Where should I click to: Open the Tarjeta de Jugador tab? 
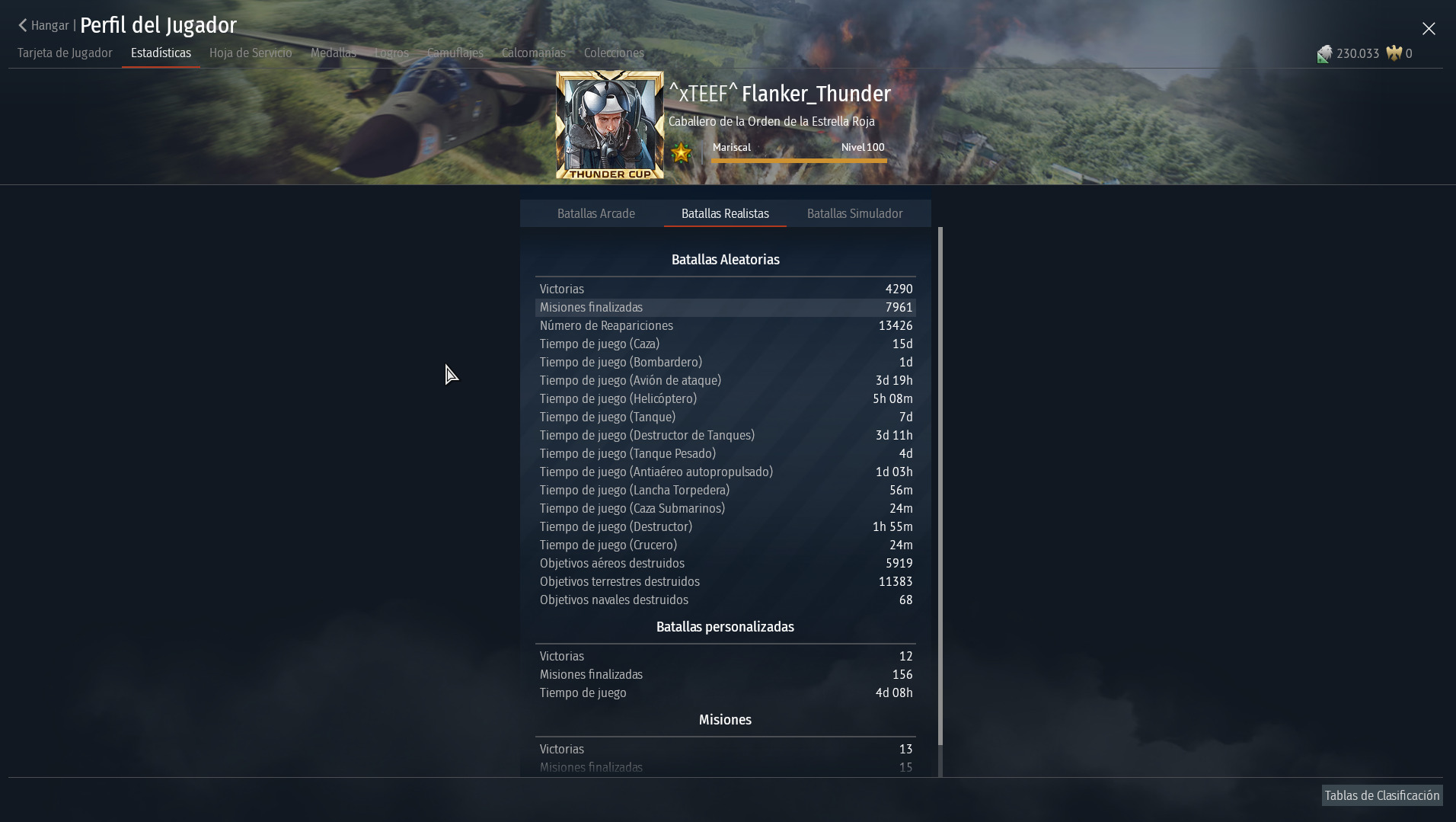pos(65,53)
